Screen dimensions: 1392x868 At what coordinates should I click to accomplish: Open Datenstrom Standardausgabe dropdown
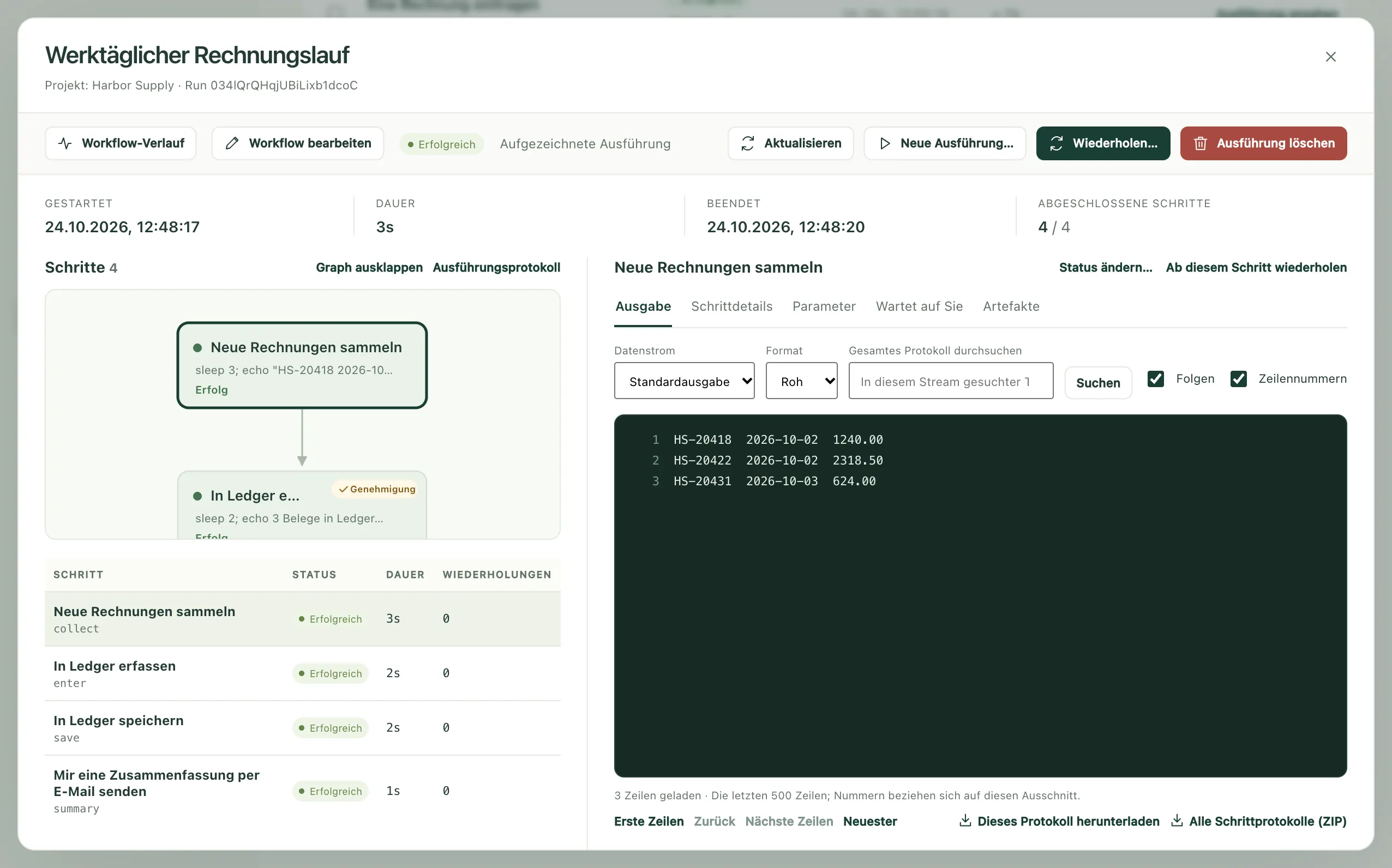[684, 381]
